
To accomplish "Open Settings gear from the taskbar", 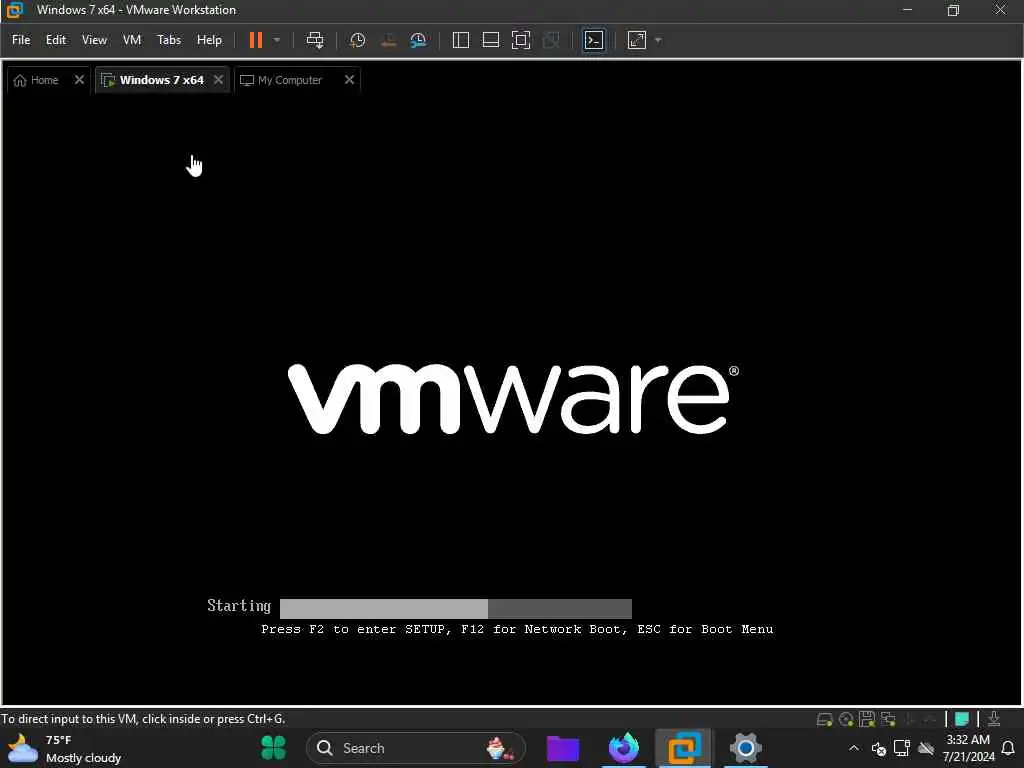I will 746,748.
